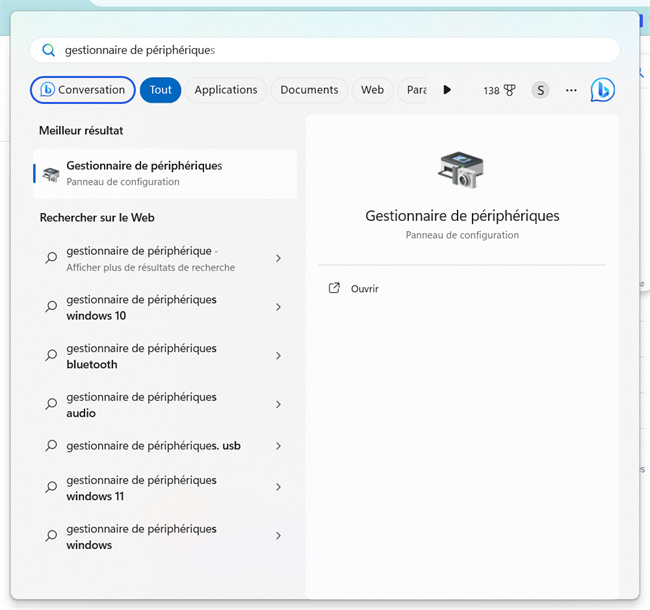Click Ouvrir to open Device Manager
The height and width of the screenshot is (610, 650).
click(x=364, y=288)
